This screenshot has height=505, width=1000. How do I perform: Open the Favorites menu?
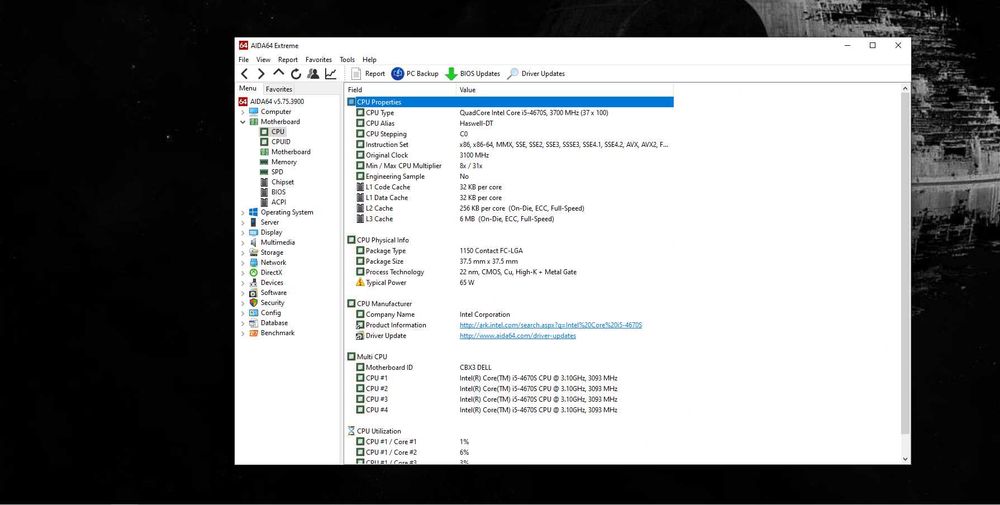318,59
